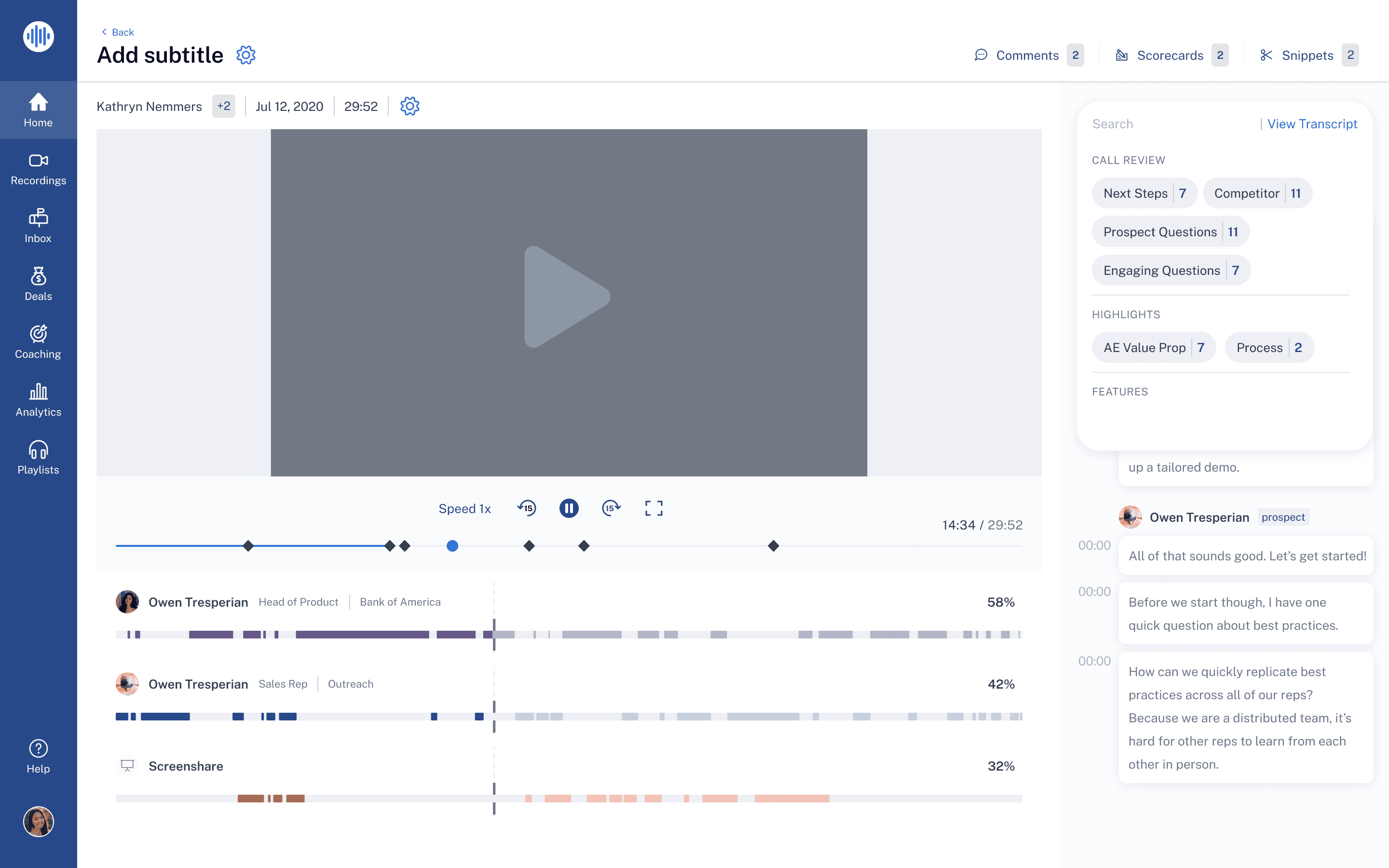
Task: Click the gear icon beside Add subtitle
Action: tap(245, 55)
